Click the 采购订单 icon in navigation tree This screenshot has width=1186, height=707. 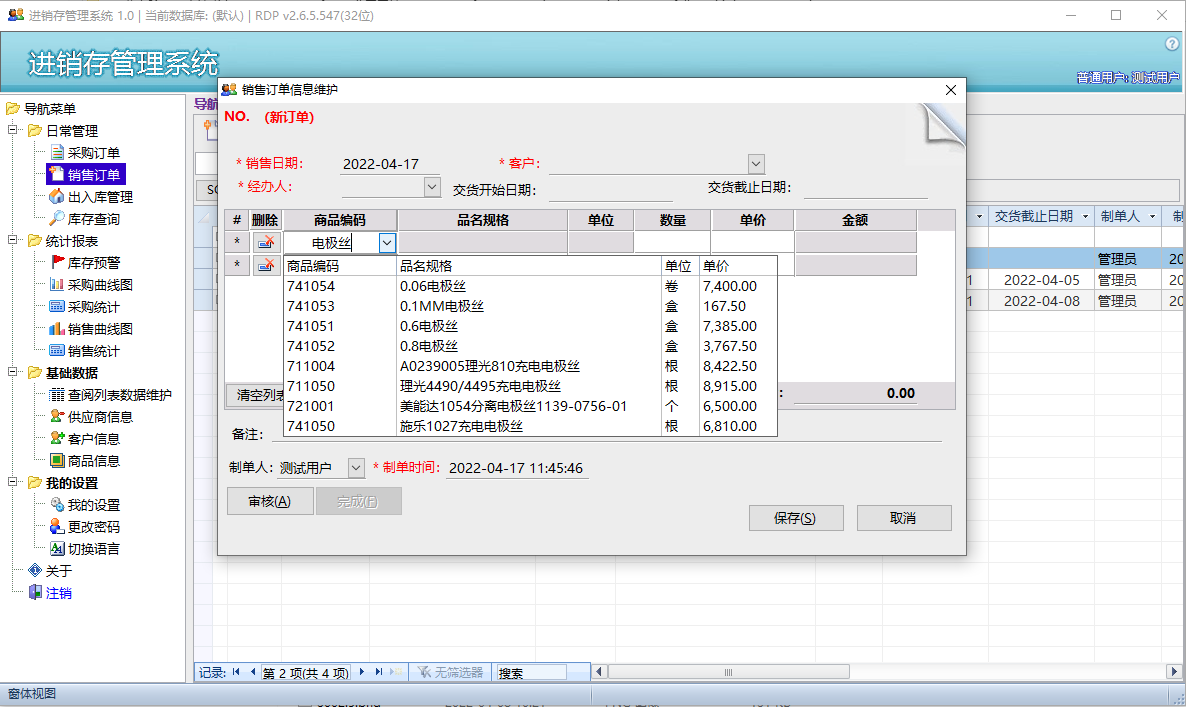(57, 153)
